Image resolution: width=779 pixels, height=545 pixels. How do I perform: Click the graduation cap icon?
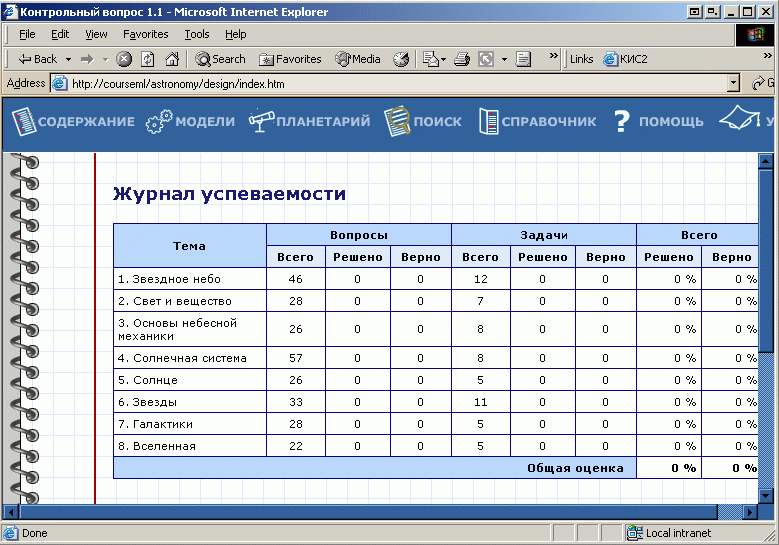click(x=739, y=118)
